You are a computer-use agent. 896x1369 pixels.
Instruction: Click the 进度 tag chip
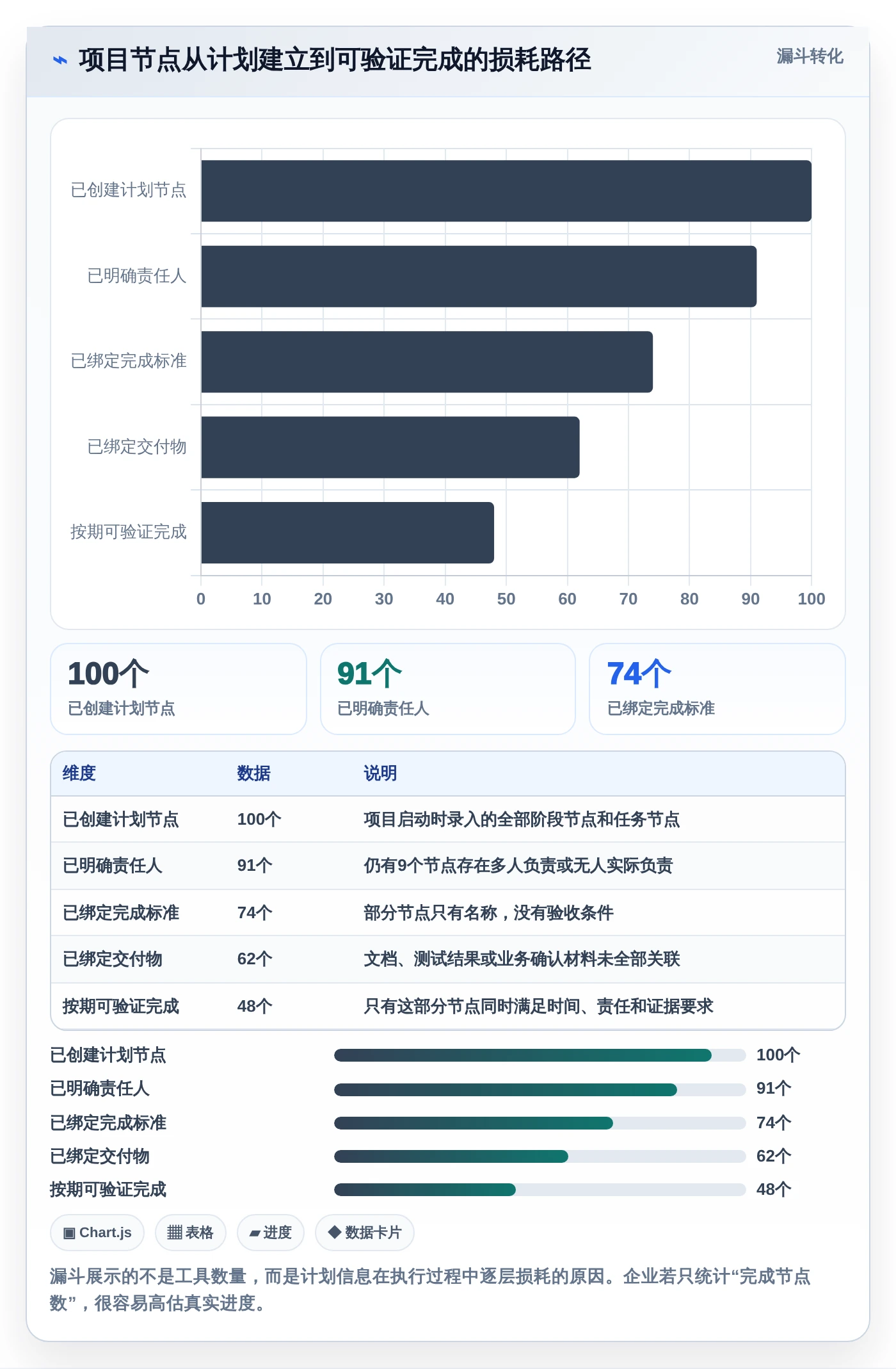(x=270, y=1233)
